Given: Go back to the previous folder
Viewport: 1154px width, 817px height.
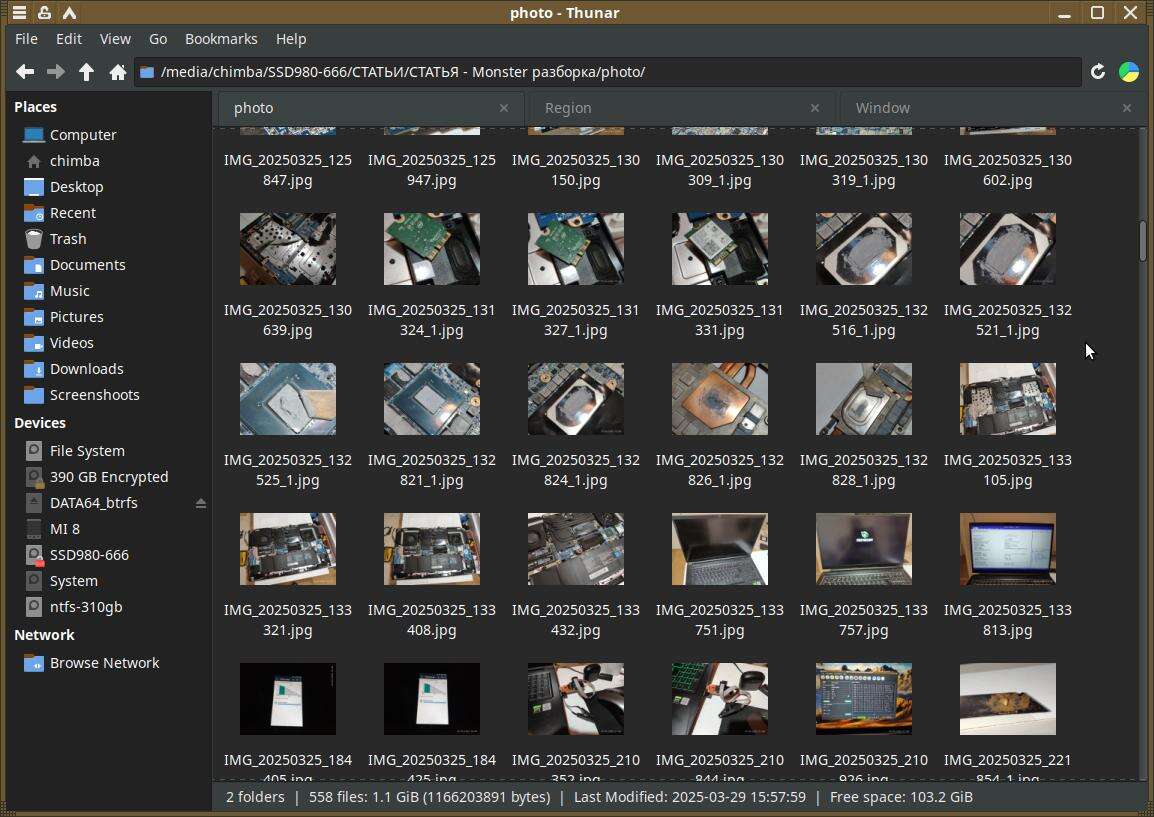Looking at the screenshot, I should [x=25, y=72].
